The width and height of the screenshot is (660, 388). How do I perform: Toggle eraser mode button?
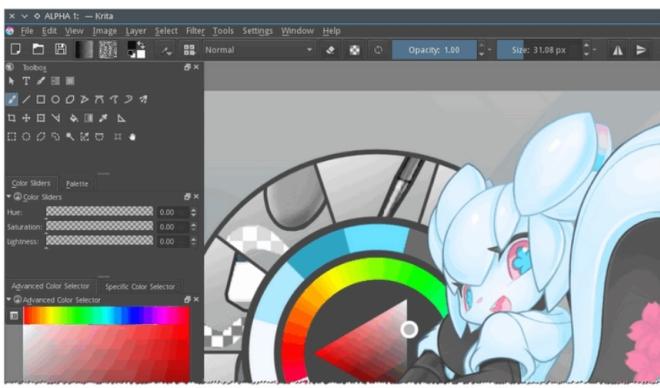330,50
